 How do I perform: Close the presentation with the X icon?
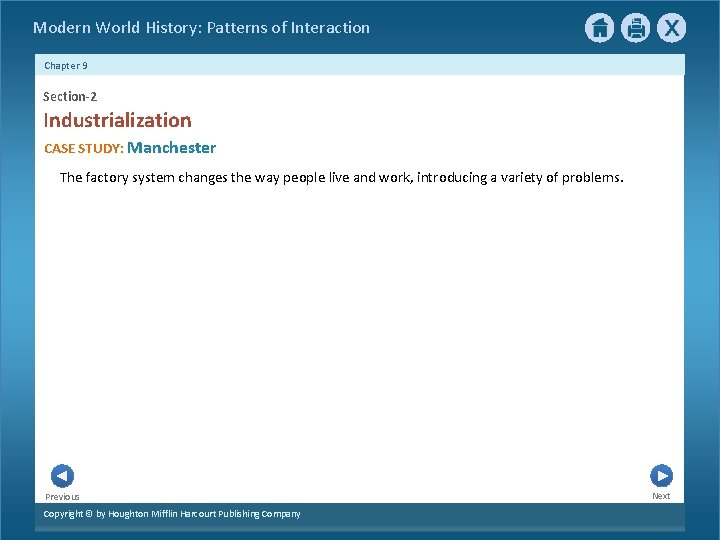point(671,28)
